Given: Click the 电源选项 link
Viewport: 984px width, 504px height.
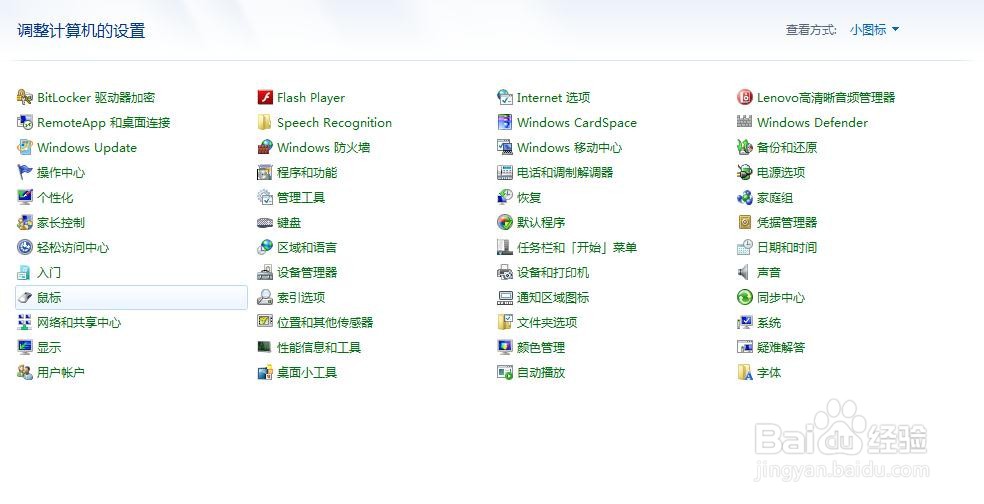Looking at the screenshot, I should tap(781, 172).
